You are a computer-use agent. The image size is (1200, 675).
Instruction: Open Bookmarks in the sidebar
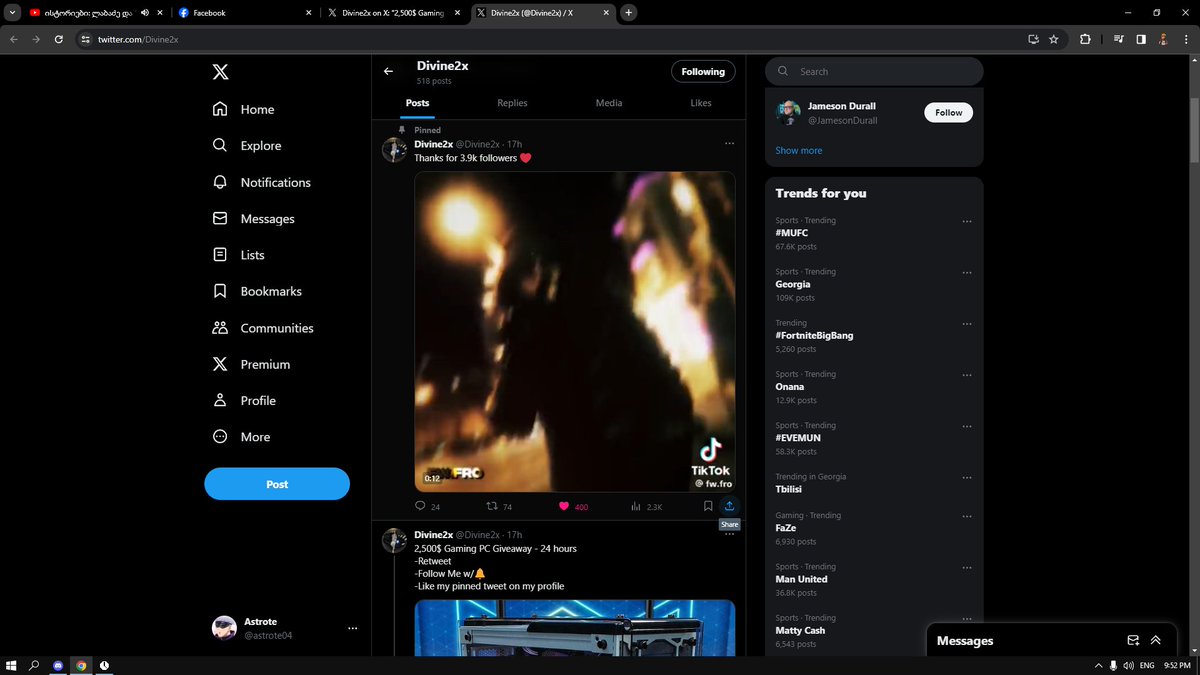coord(257,291)
